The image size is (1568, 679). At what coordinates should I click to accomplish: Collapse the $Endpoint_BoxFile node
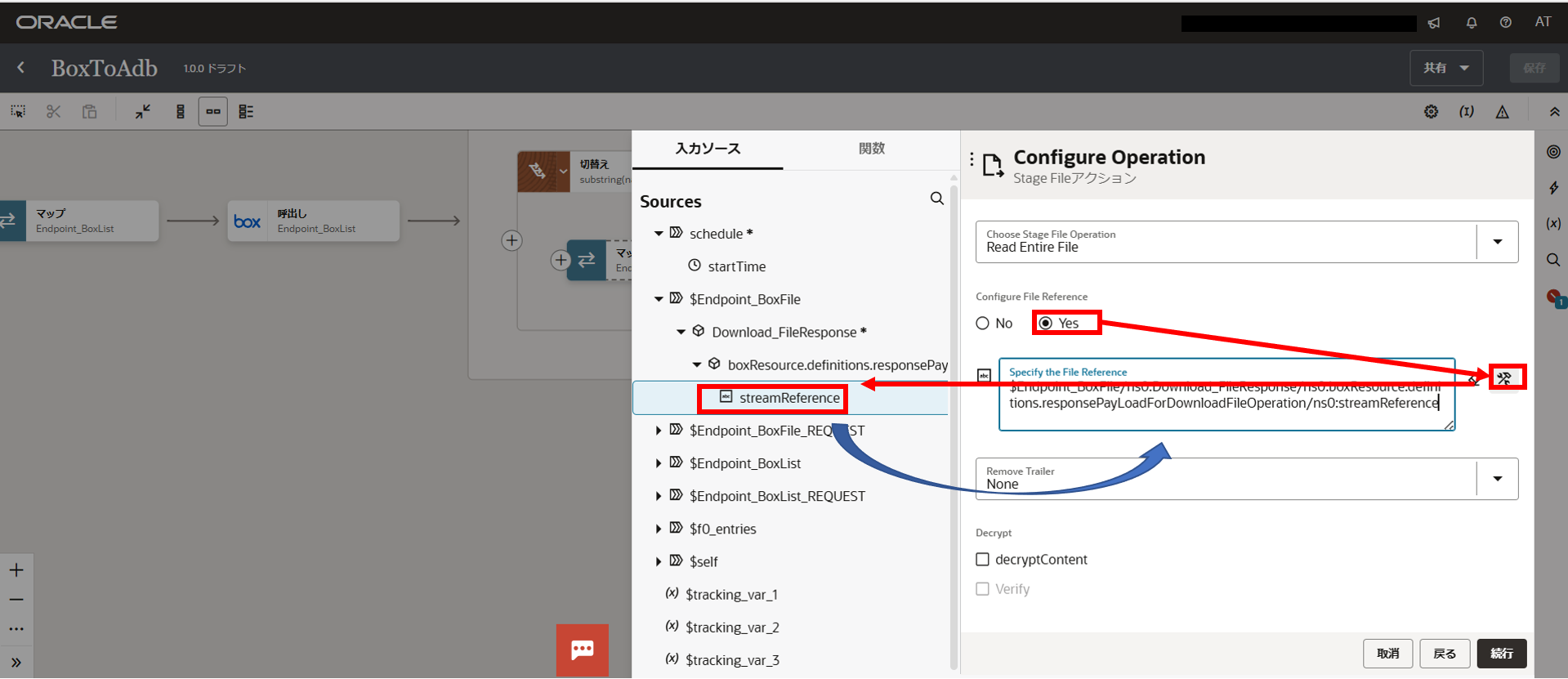click(x=659, y=299)
